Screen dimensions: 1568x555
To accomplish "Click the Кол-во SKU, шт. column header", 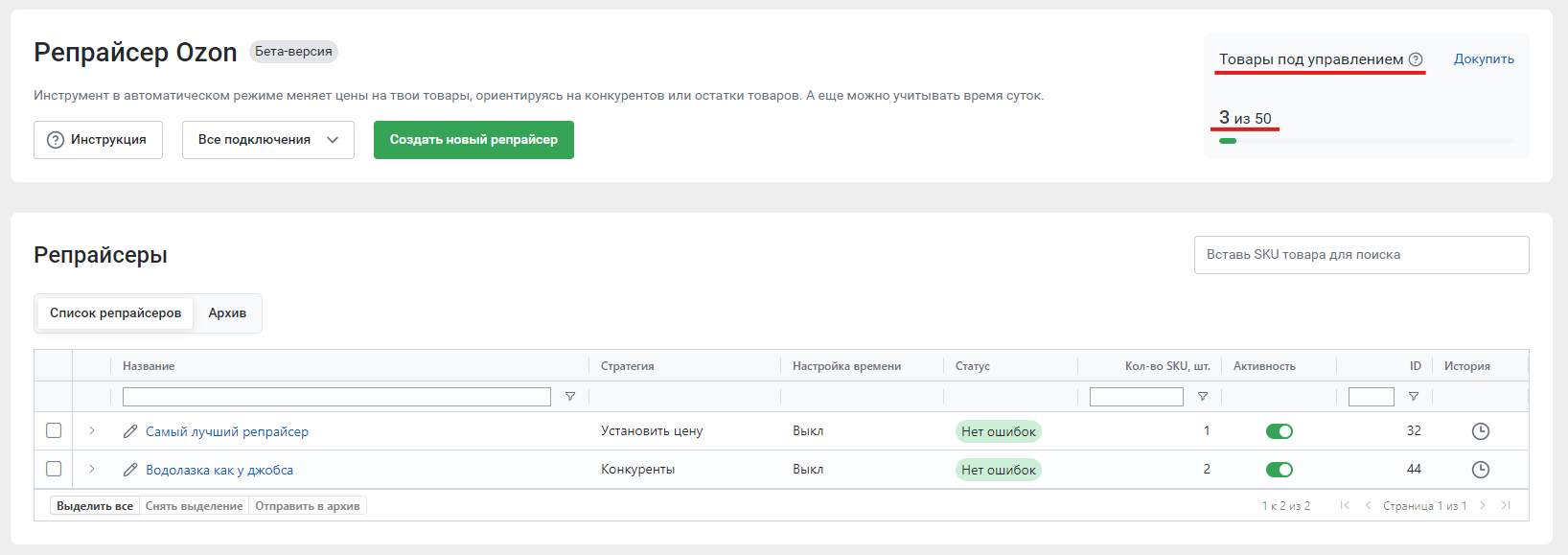I will [1167, 366].
